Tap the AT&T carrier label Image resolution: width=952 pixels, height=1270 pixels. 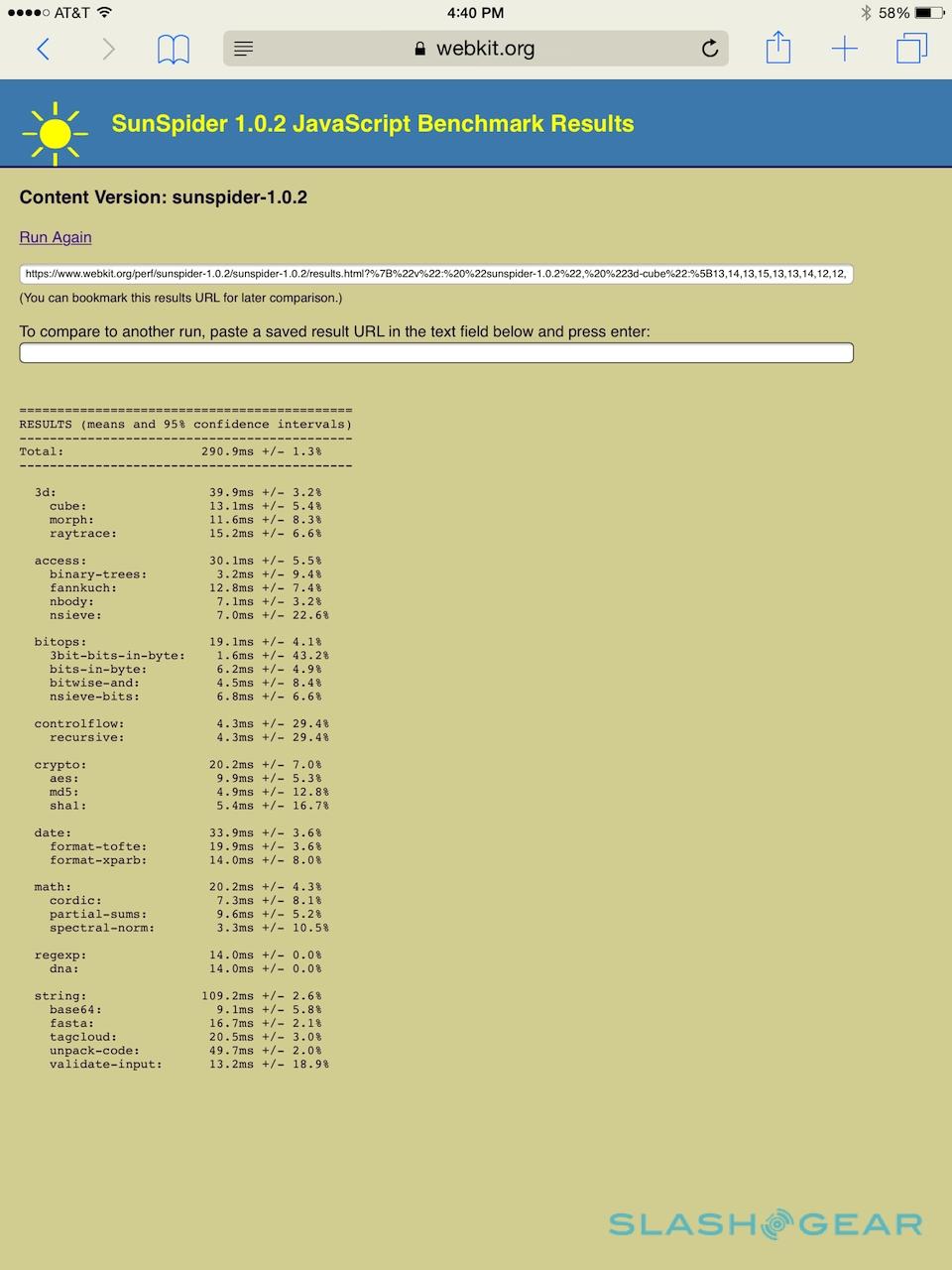71,13
